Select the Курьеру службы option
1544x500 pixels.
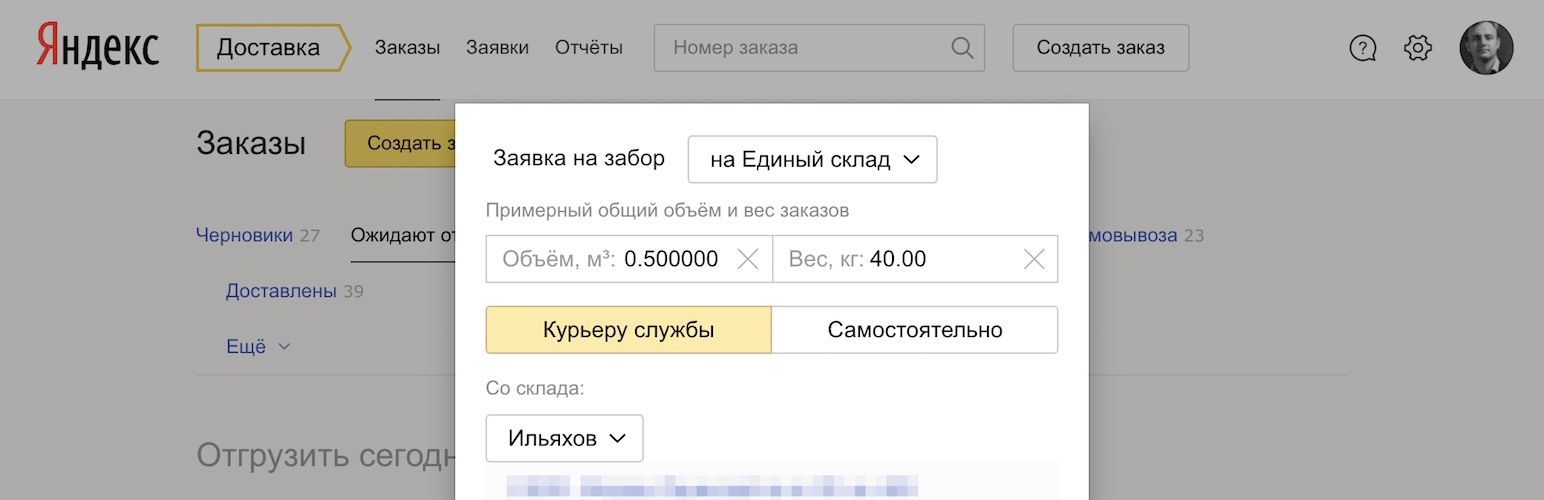(x=628, y=330)
